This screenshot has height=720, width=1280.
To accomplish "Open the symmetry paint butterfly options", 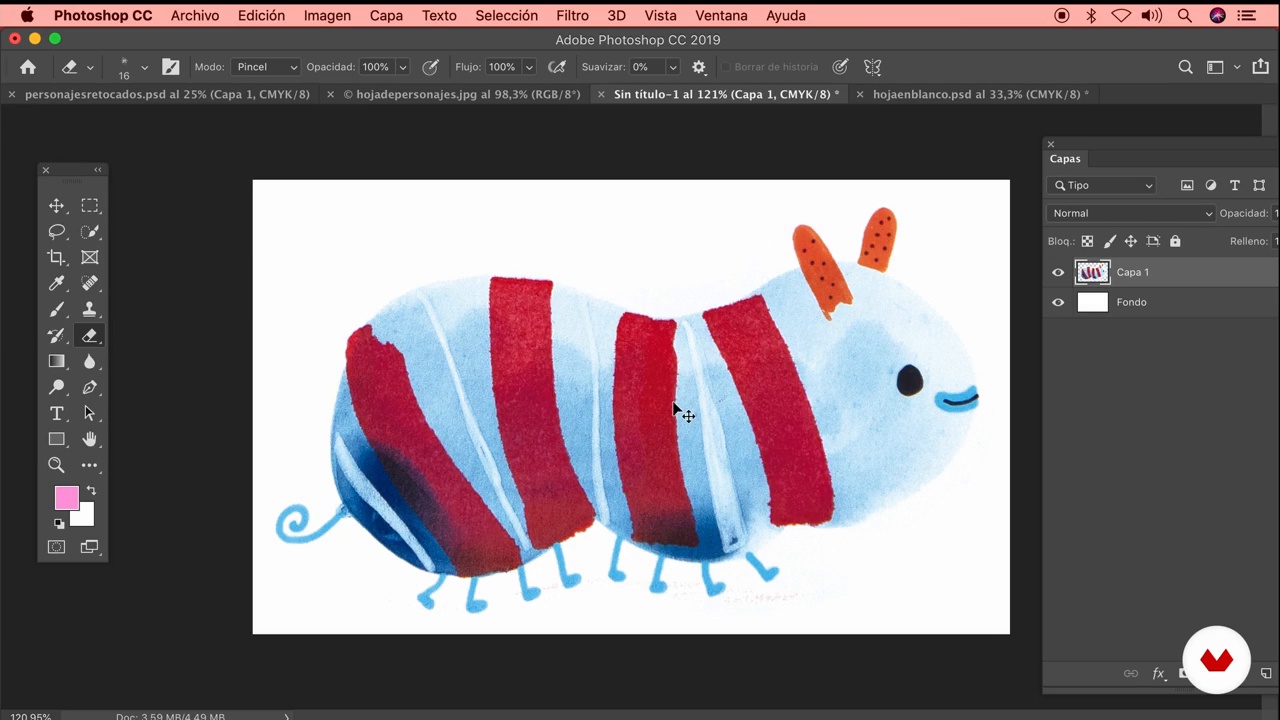I will tap(873, 67).
